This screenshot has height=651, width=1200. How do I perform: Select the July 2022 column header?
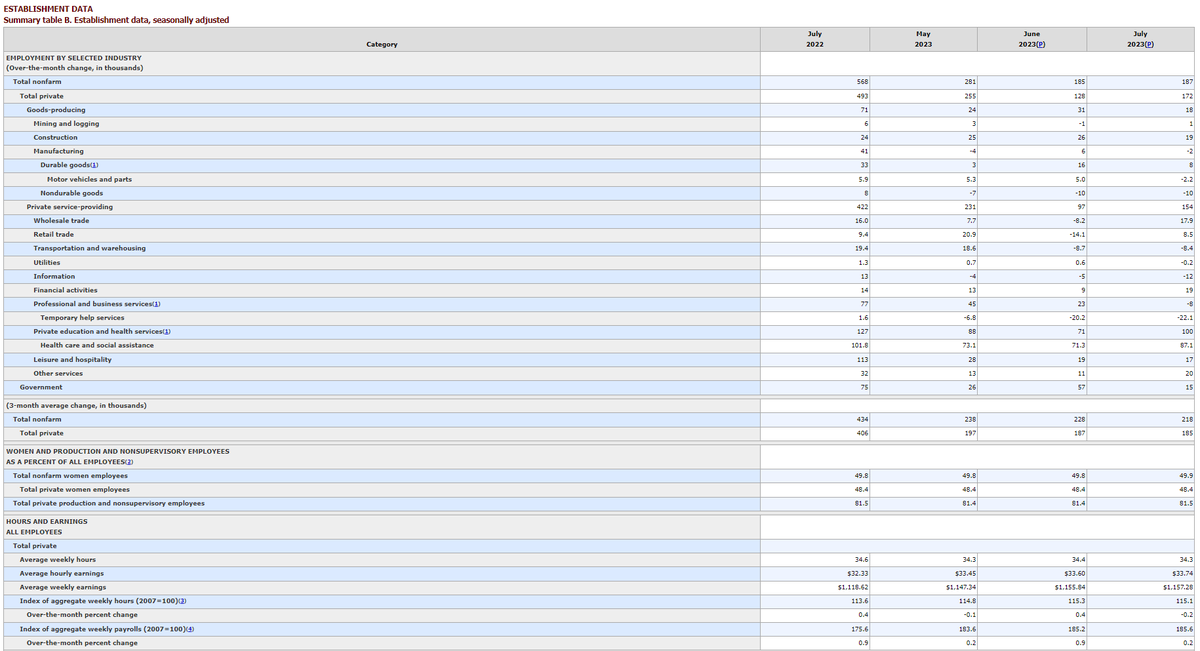[x=815, y=39]
